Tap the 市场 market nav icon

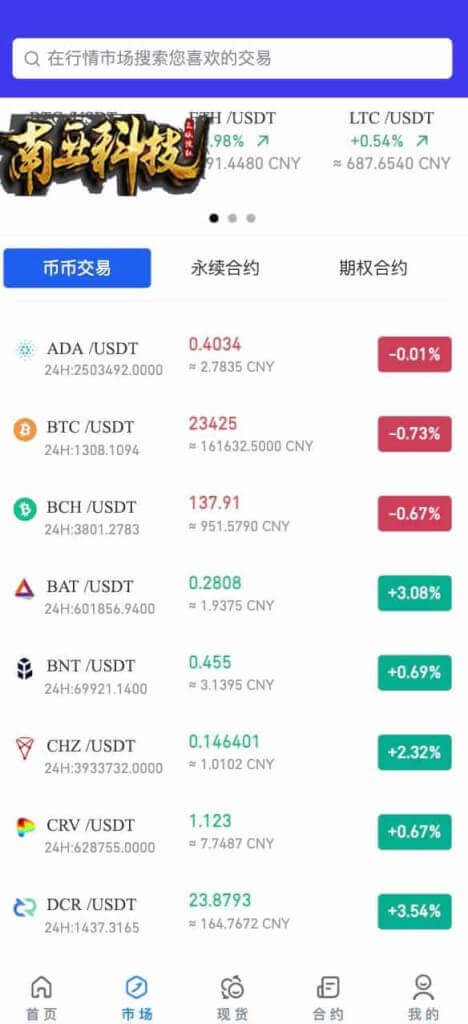pyautogui.click(x=136, y=986)
